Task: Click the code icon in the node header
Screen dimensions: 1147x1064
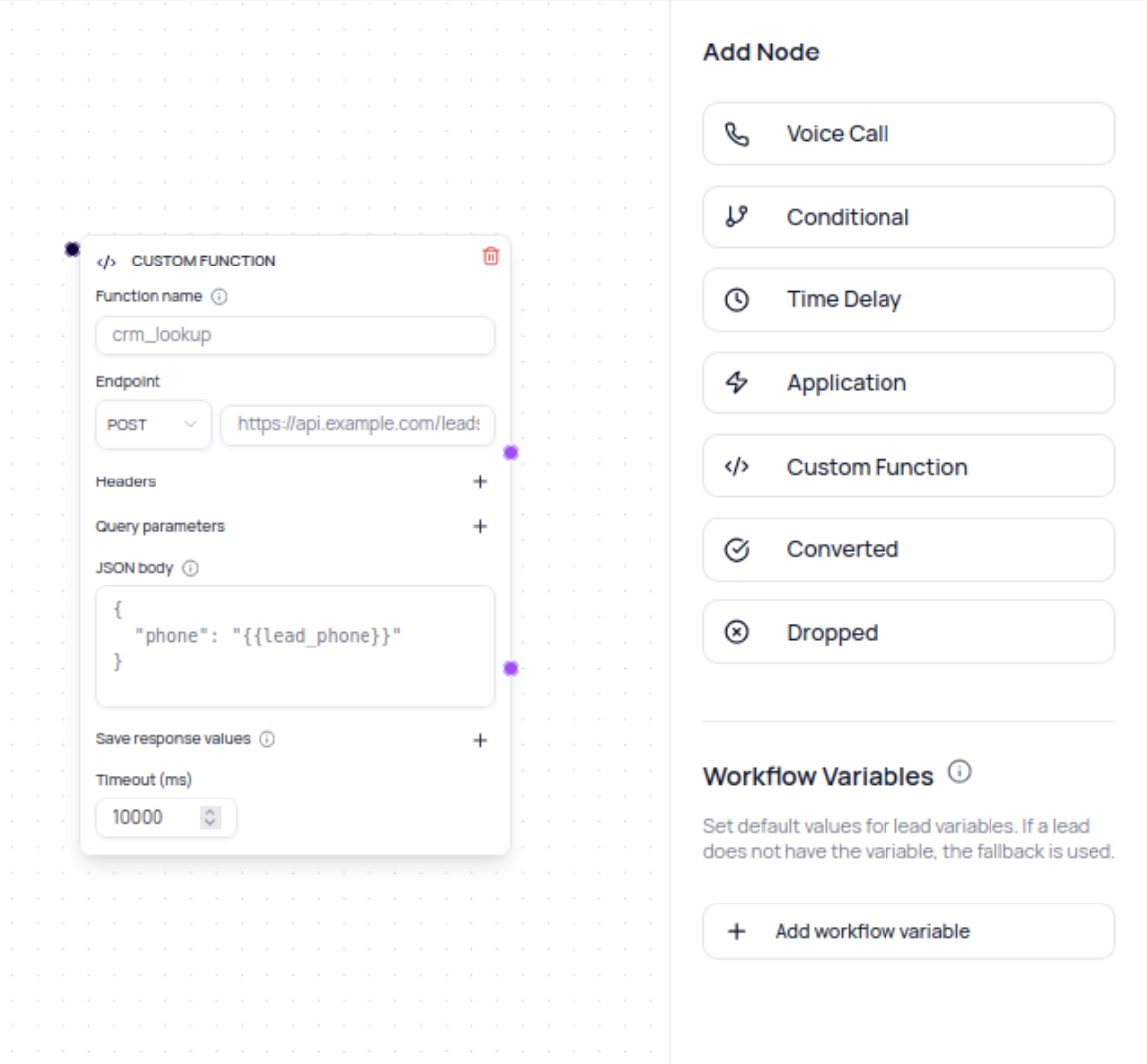Action: [106, 262]
